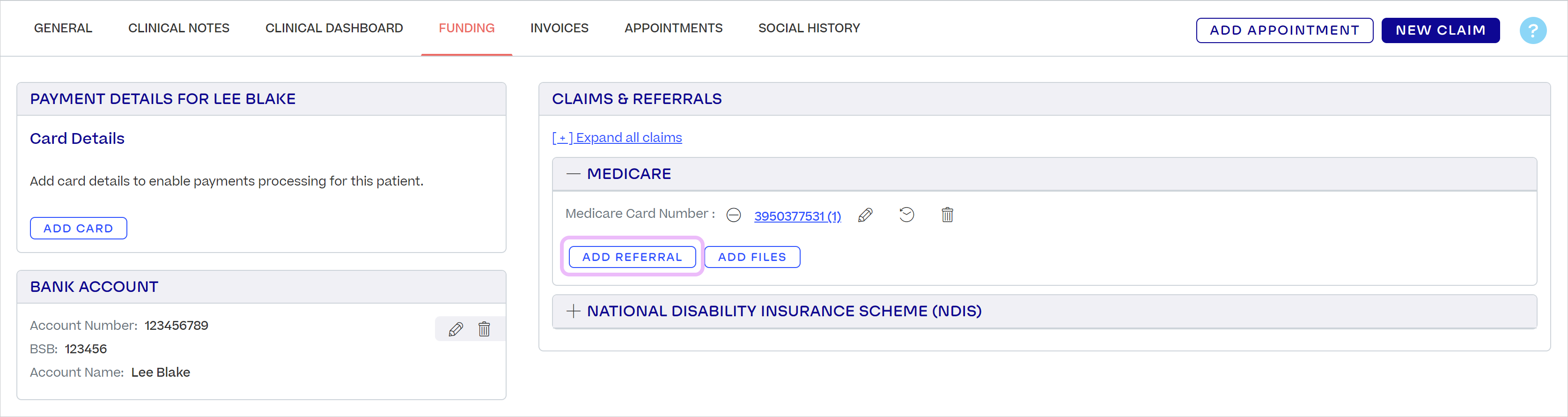1568x417 pixels.
Task: Delete the Medicare card with trash icon
Action: coord(947,215)
